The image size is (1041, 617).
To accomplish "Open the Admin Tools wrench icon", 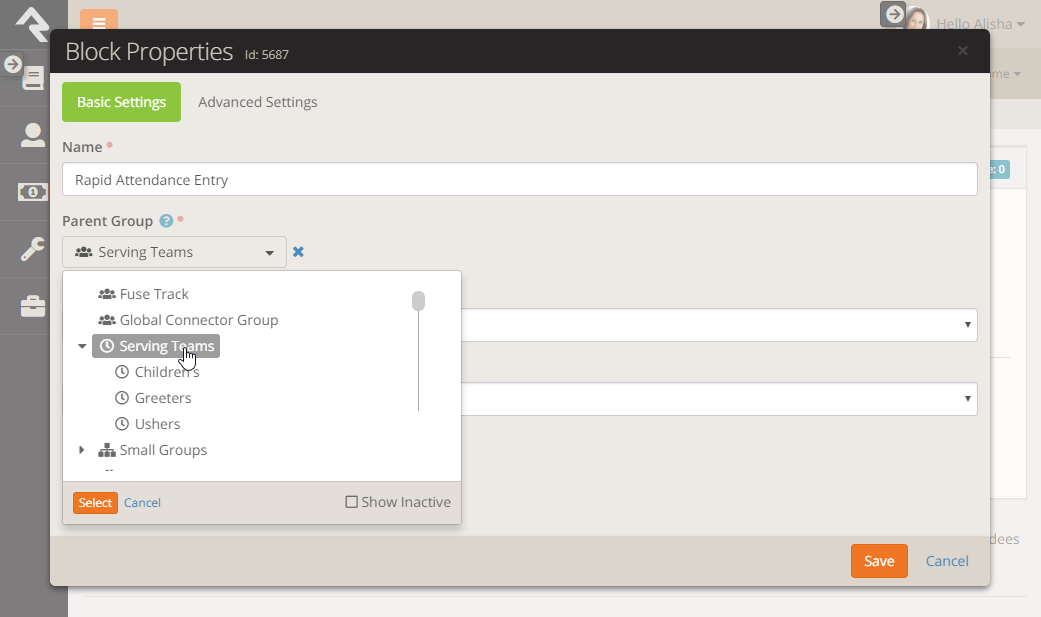I will pos(33,249).
